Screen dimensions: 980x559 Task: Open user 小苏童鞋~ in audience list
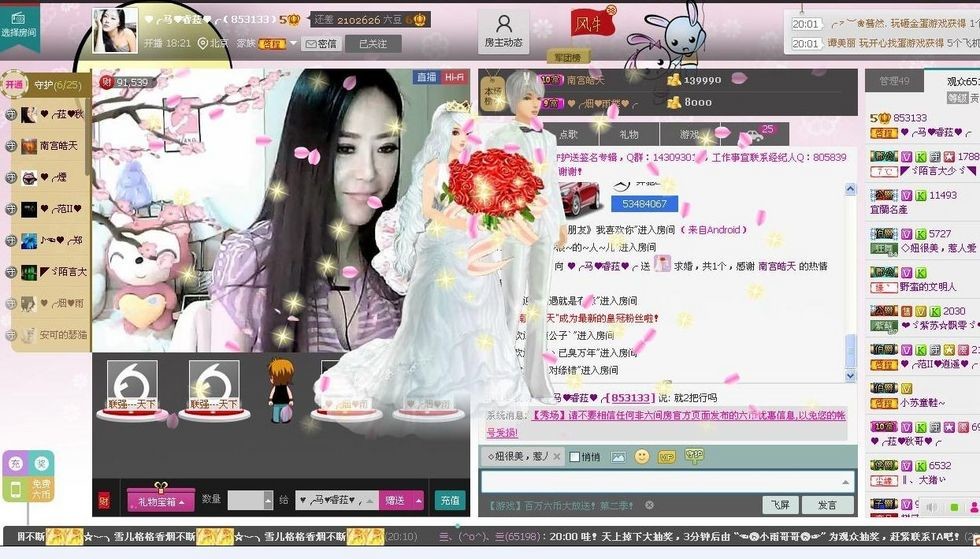pos(922,403)
